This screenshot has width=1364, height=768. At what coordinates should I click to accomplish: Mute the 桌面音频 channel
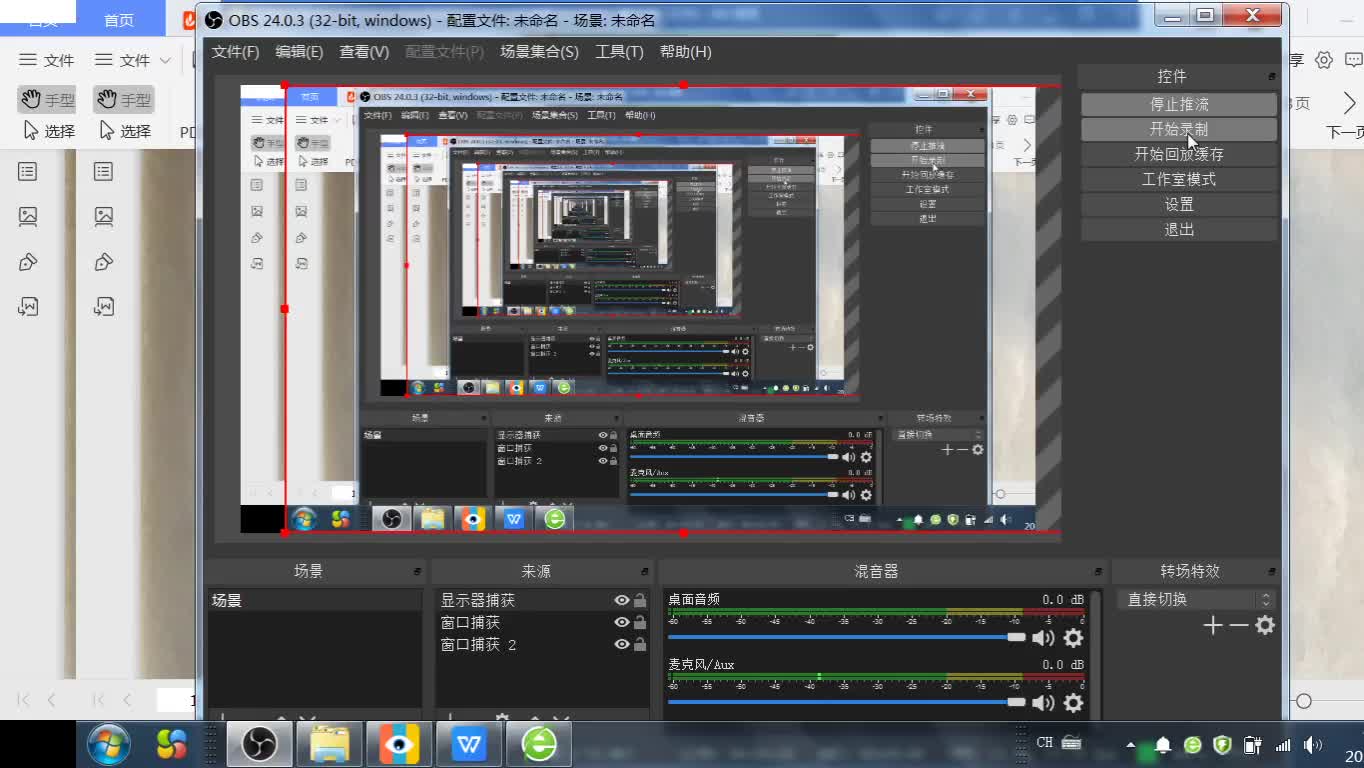[1043, 638]
